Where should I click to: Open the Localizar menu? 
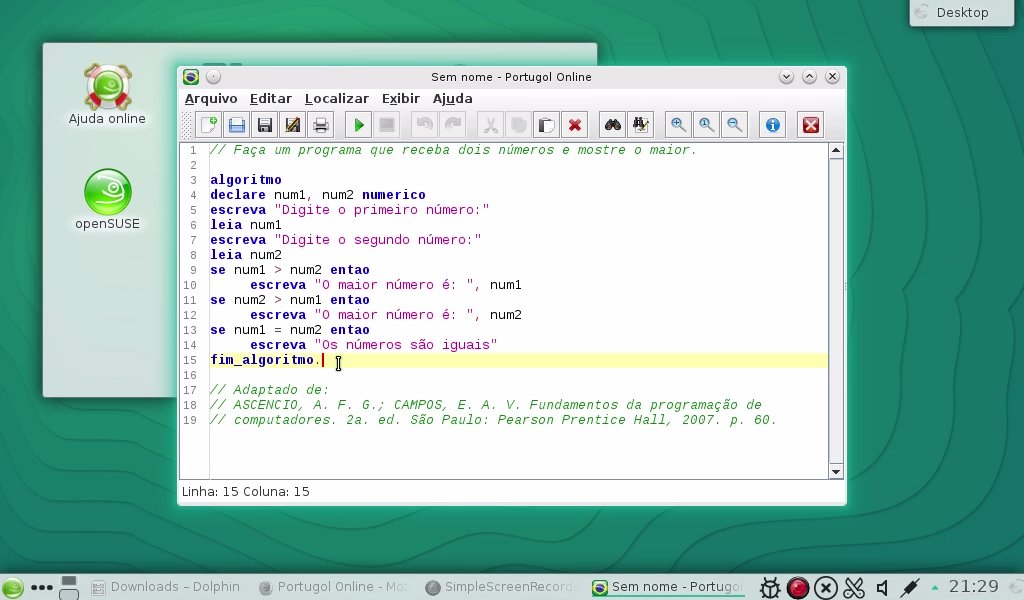pyautogui.click(x=336, y=99)
